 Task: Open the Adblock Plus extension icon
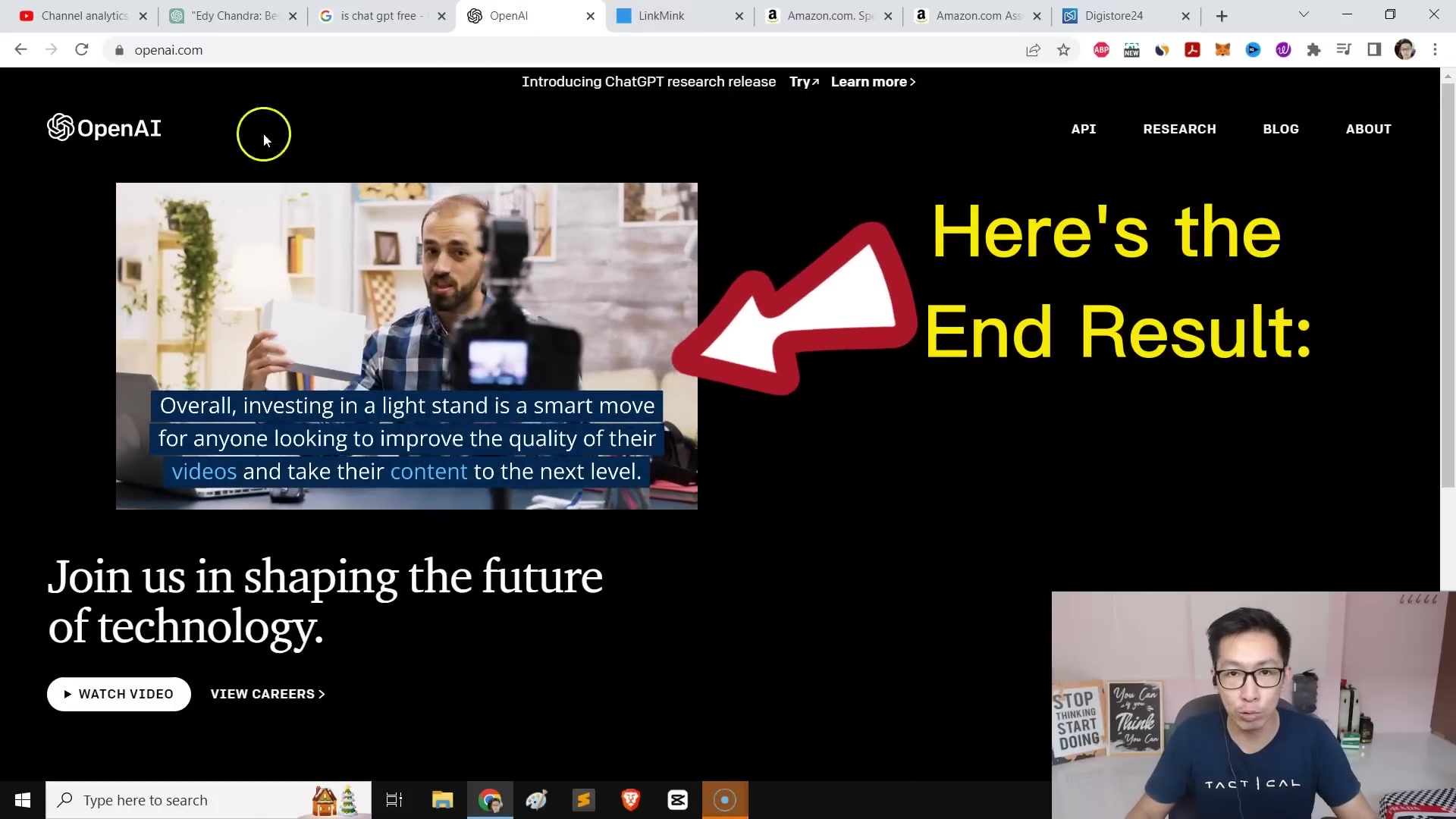pyautogui.click(x=1101, y=50)
